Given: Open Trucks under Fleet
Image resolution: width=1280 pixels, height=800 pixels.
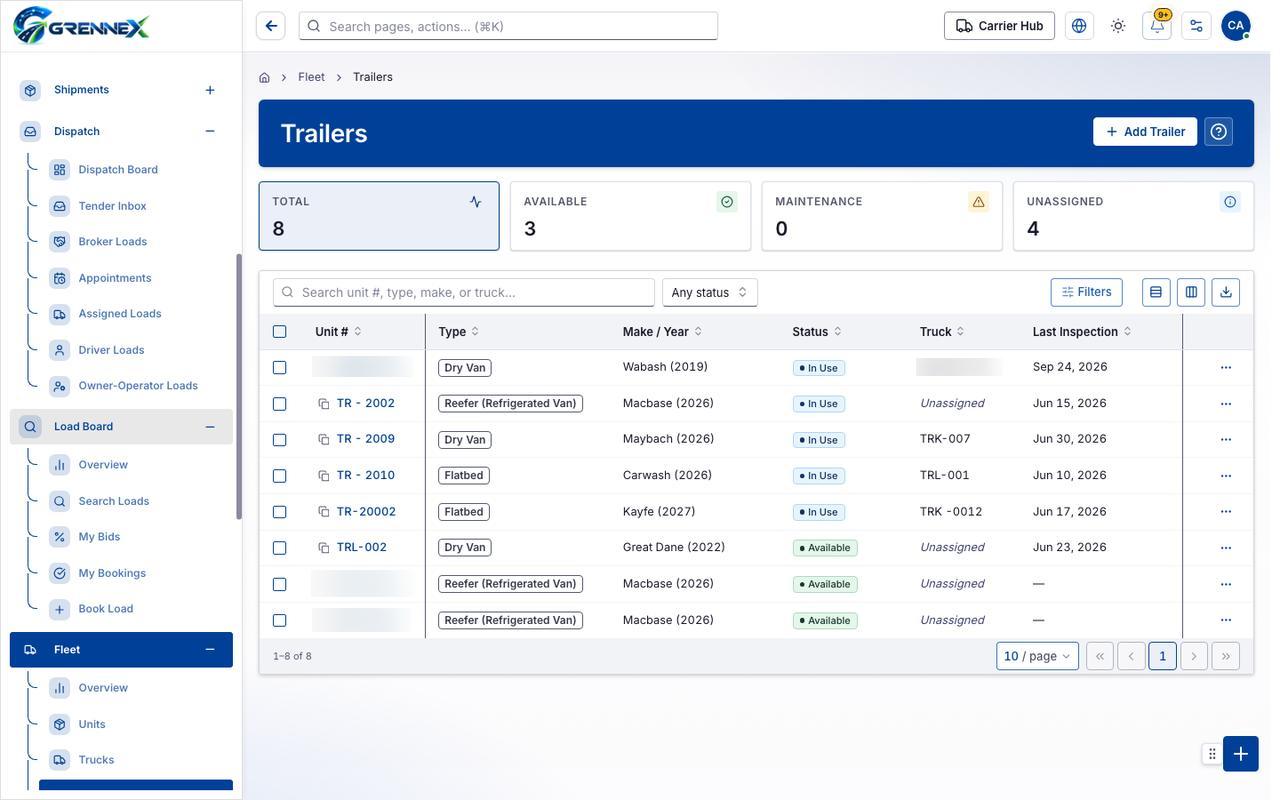Looking at the screenshot, I should [96, 760].
